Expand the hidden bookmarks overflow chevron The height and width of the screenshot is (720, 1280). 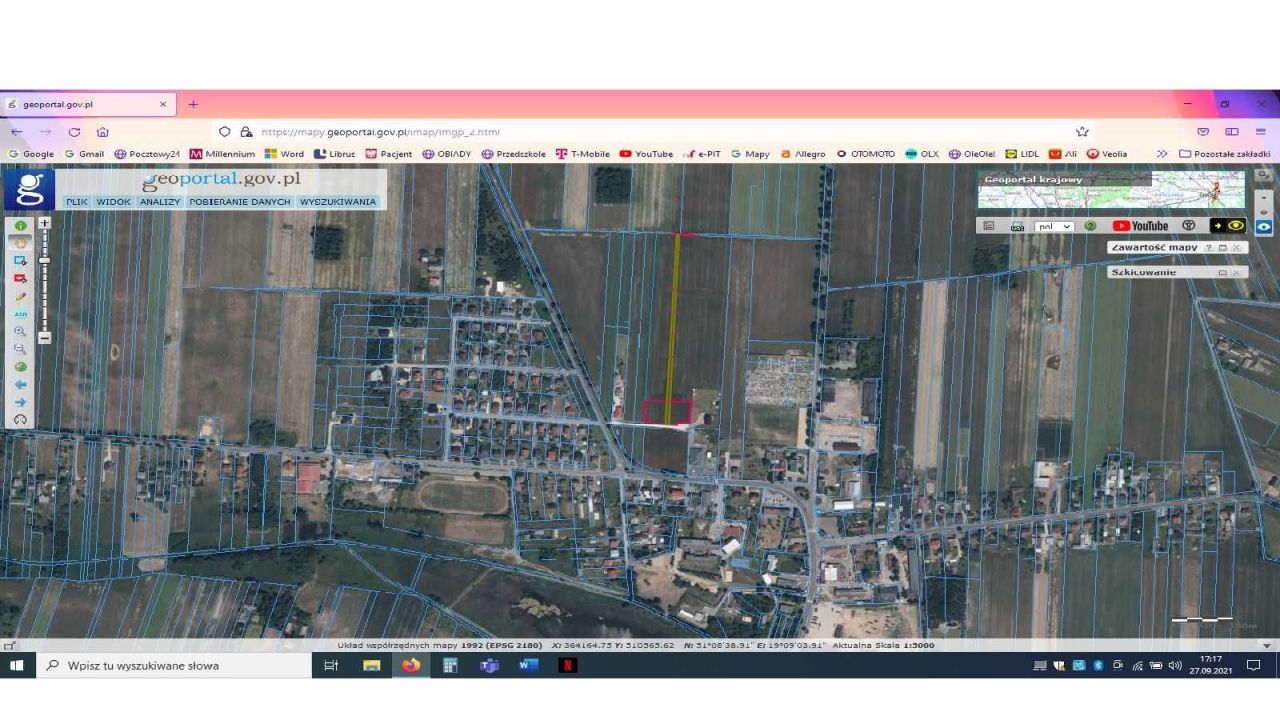1162,154
